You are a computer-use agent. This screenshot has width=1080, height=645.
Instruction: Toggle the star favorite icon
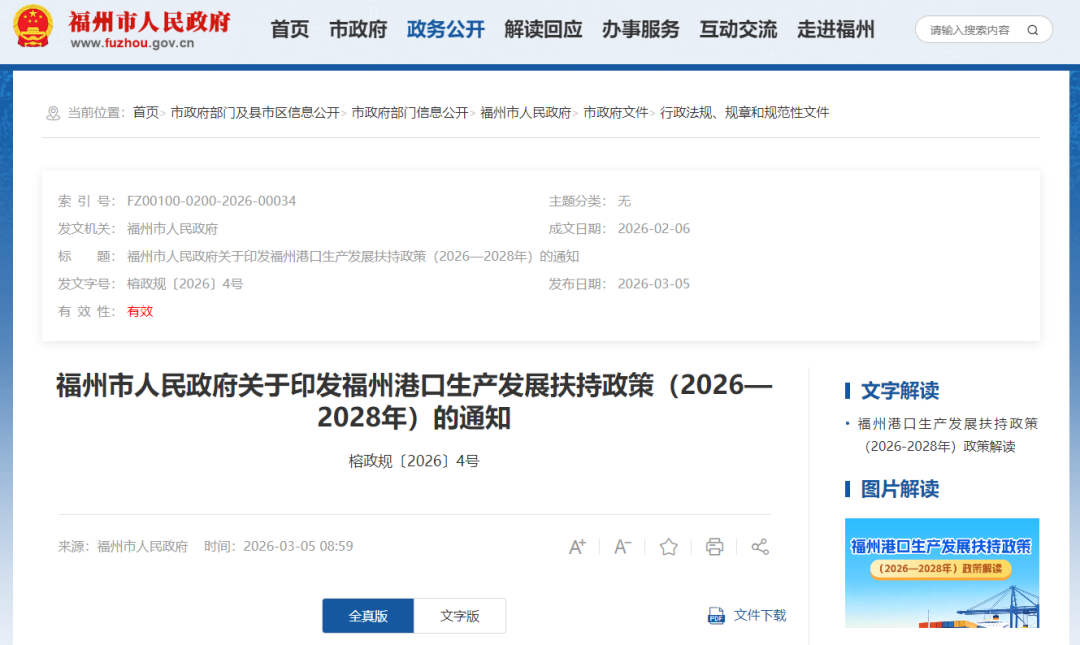coord(668,546)
